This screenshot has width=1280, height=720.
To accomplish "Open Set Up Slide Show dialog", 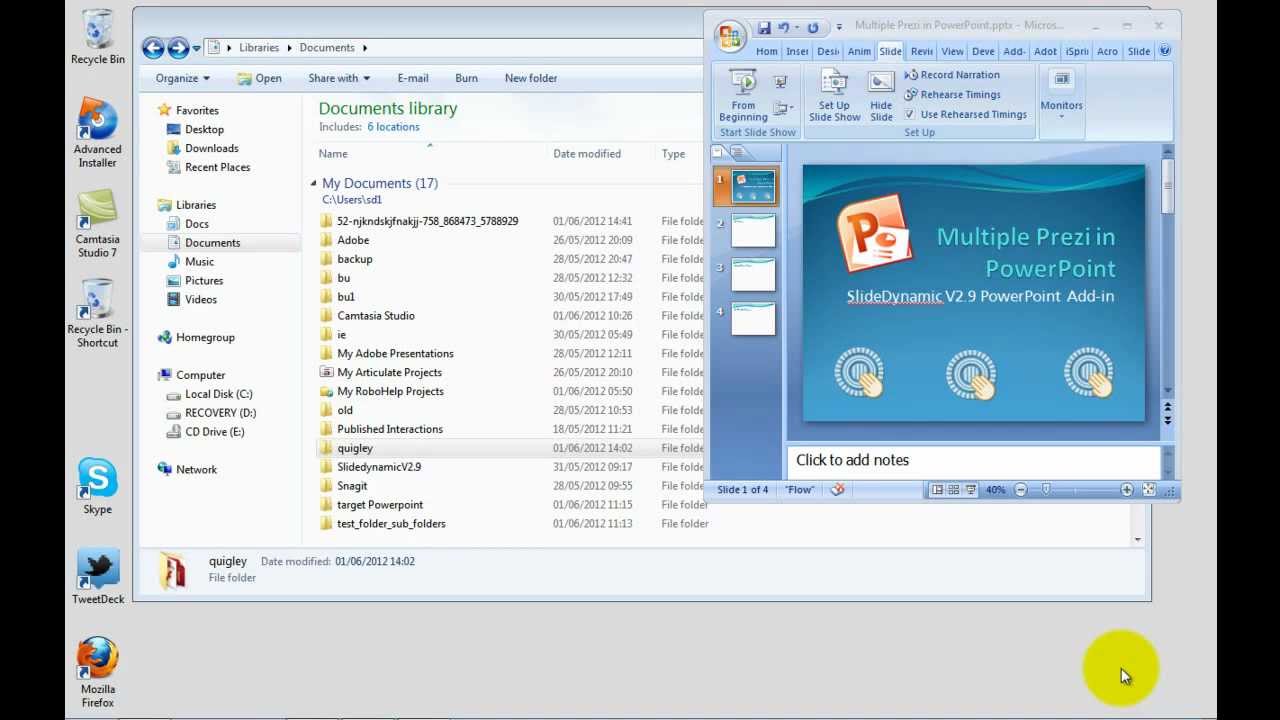I will pyautogui.click(x=834, y=96).
